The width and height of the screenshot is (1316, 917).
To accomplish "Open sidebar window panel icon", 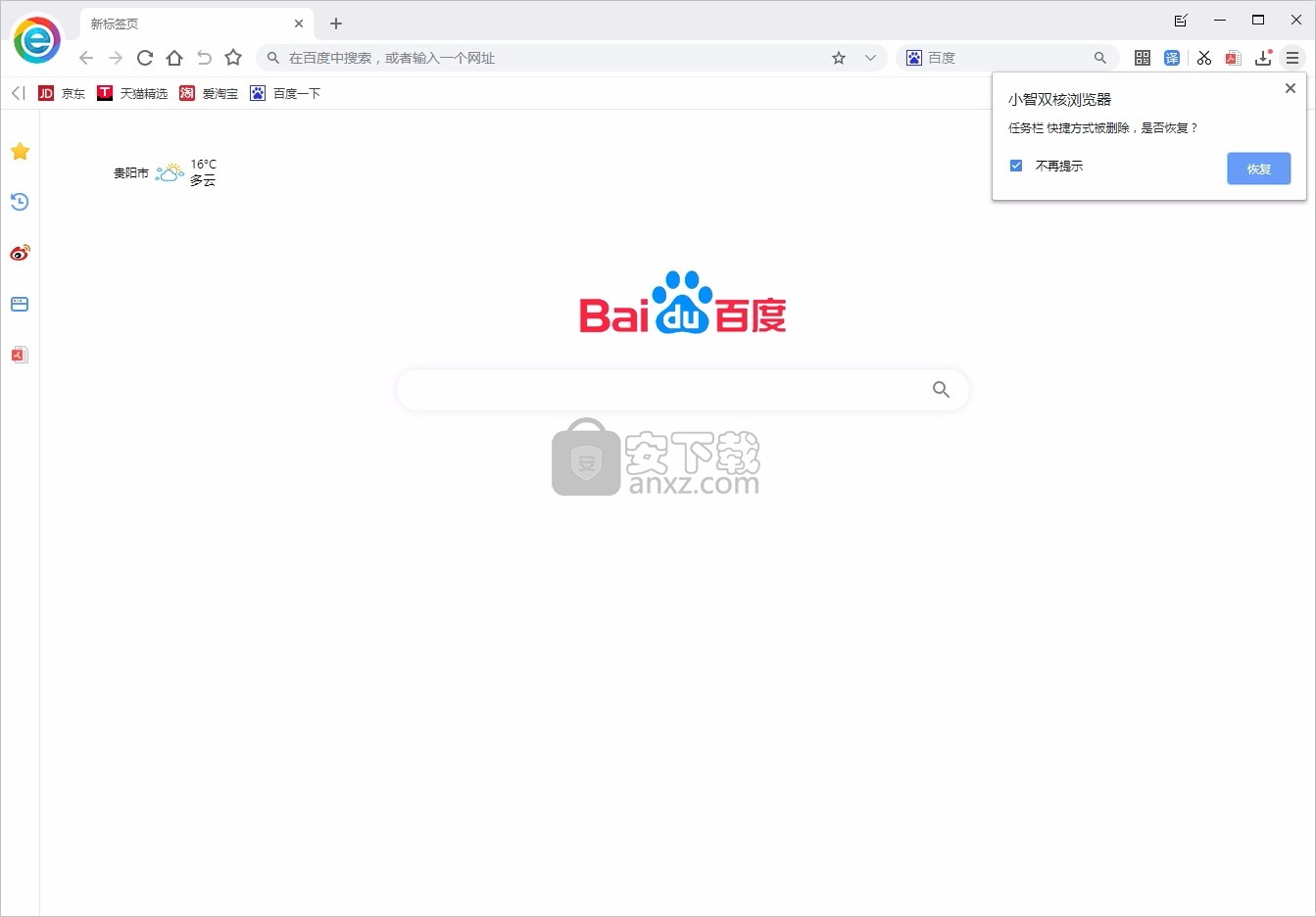I will coord(20,304).
